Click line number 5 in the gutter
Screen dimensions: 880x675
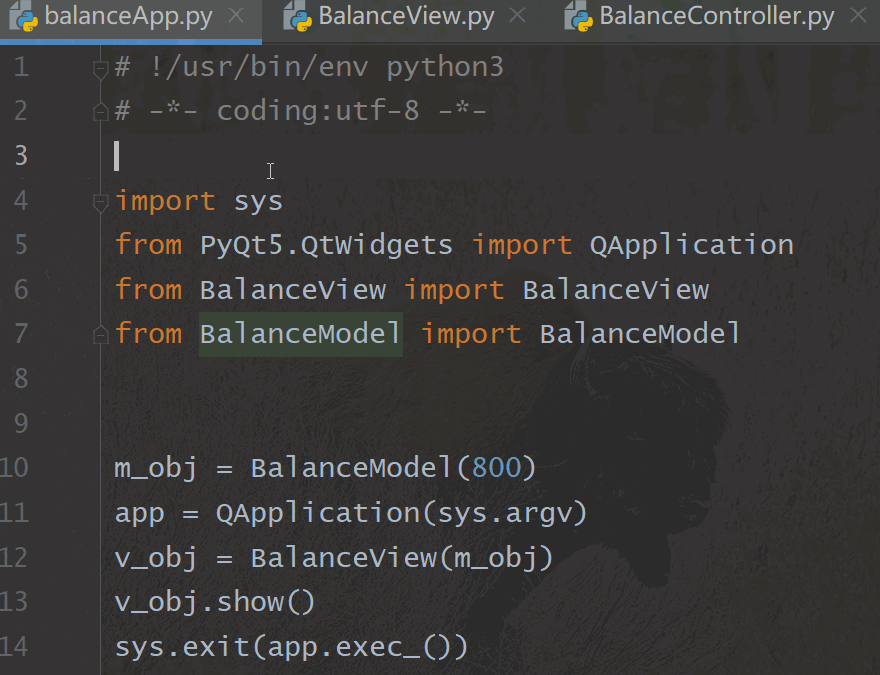coord(22,245)
